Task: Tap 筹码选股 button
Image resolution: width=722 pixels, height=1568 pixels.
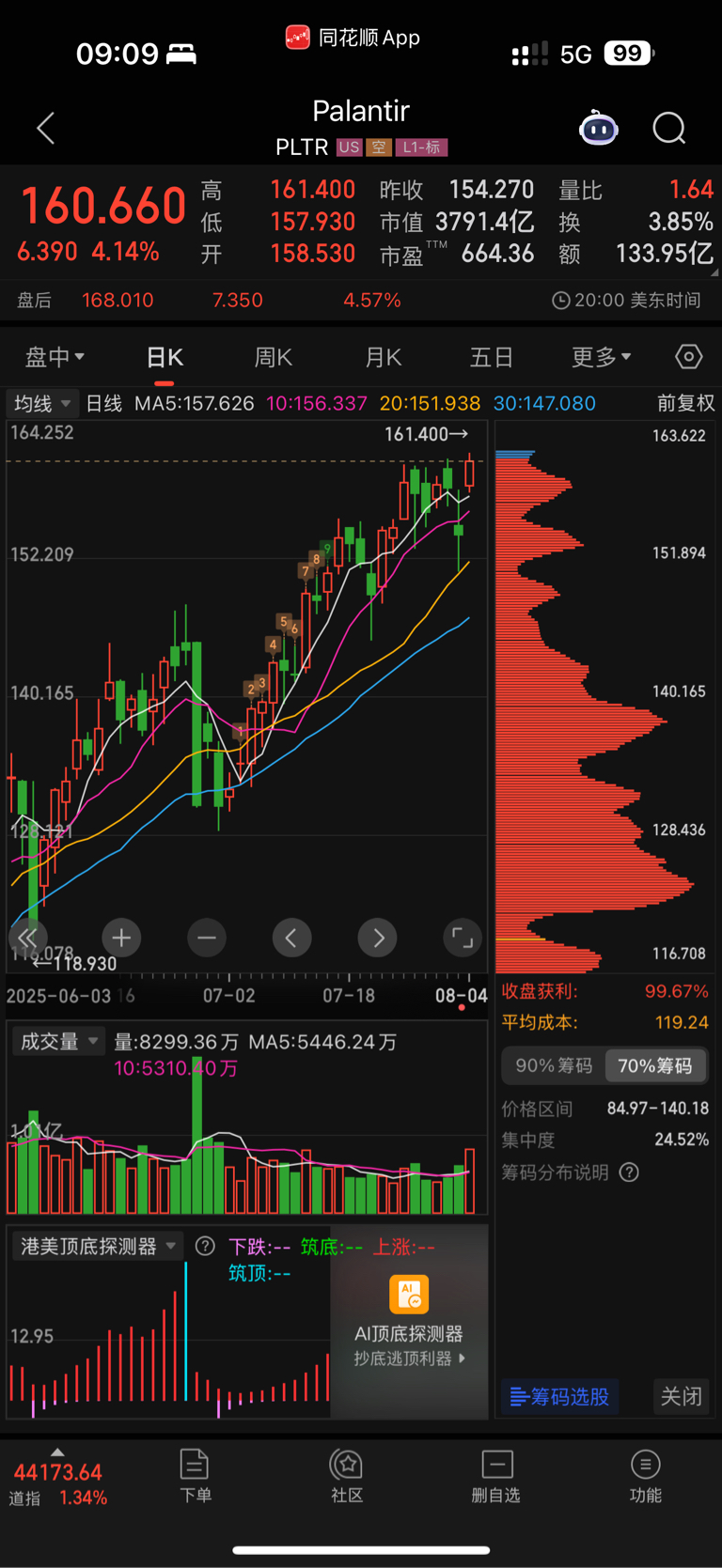Action: coord(559,1396)
